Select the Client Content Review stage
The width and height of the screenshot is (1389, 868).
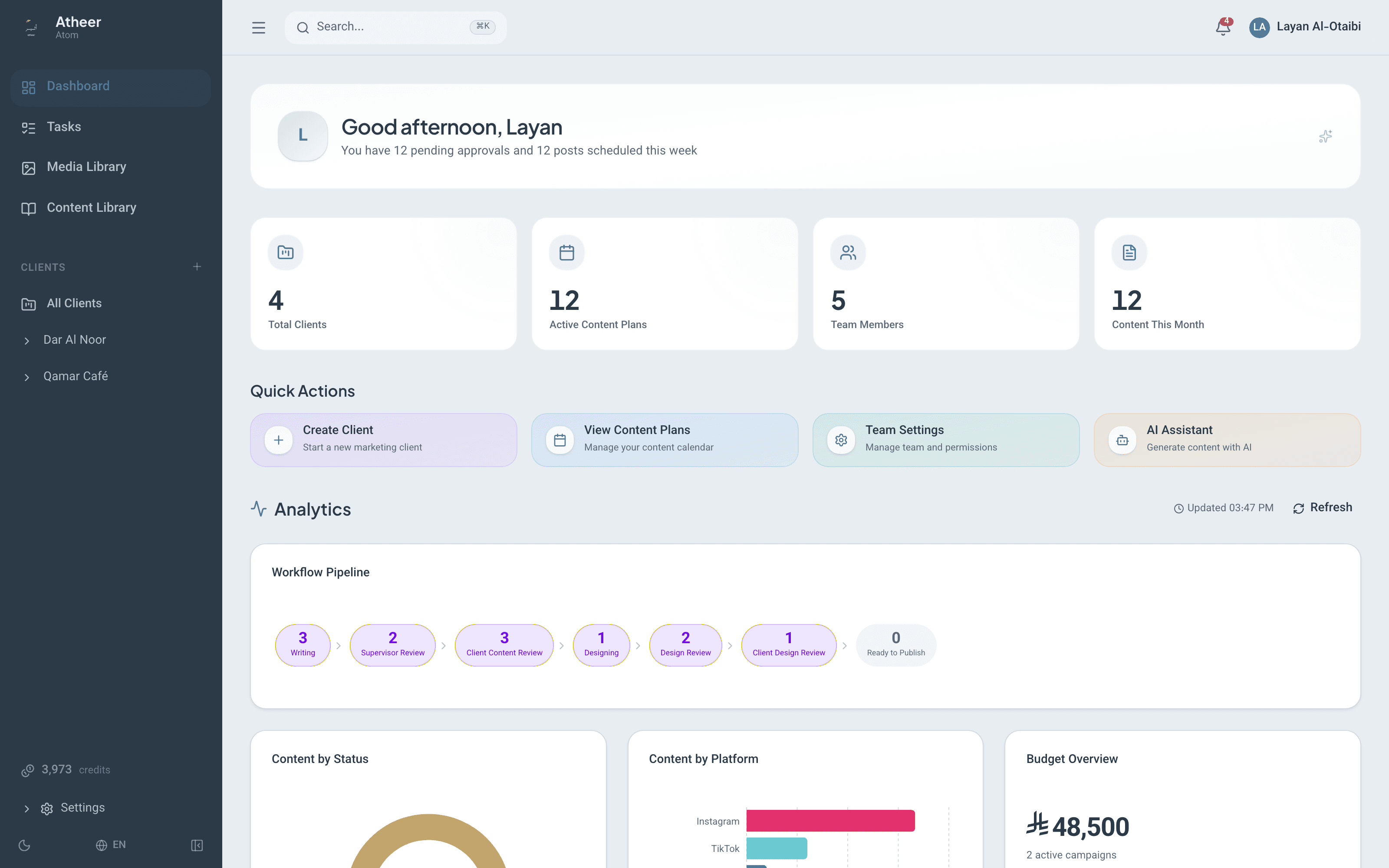[x=504, y=645]
